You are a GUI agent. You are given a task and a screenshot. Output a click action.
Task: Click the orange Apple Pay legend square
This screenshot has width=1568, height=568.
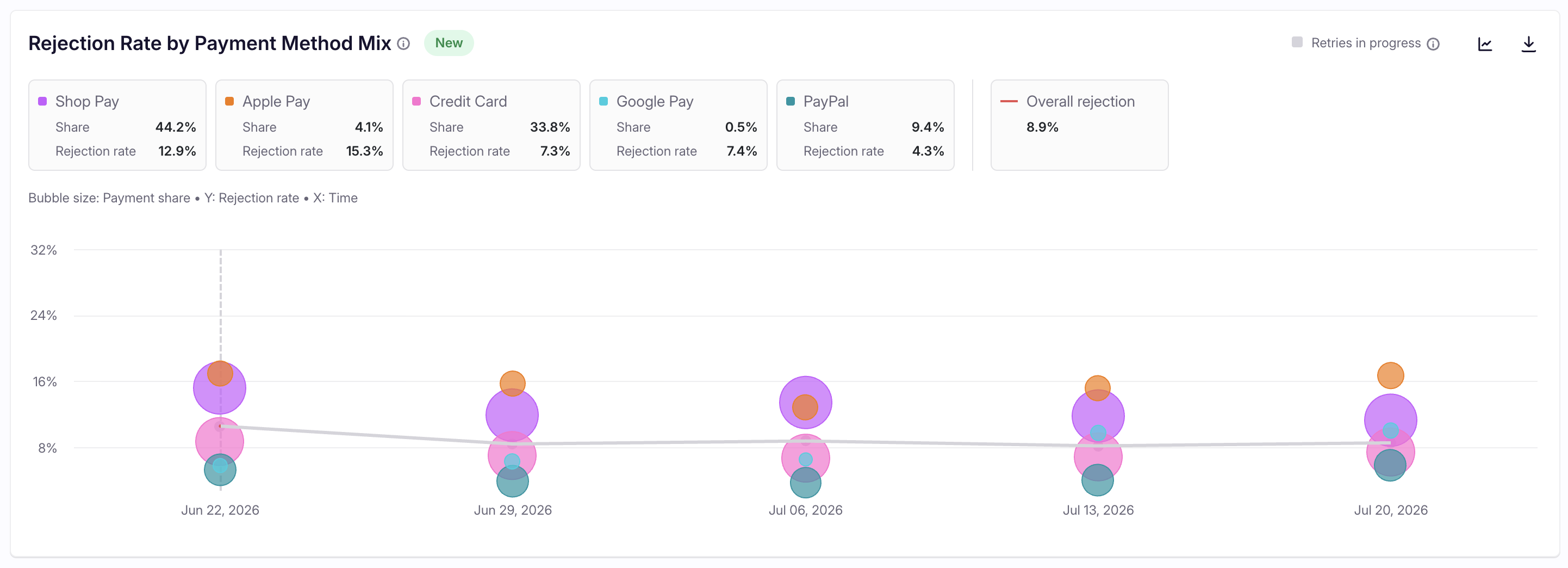click(x=229, y=101)
